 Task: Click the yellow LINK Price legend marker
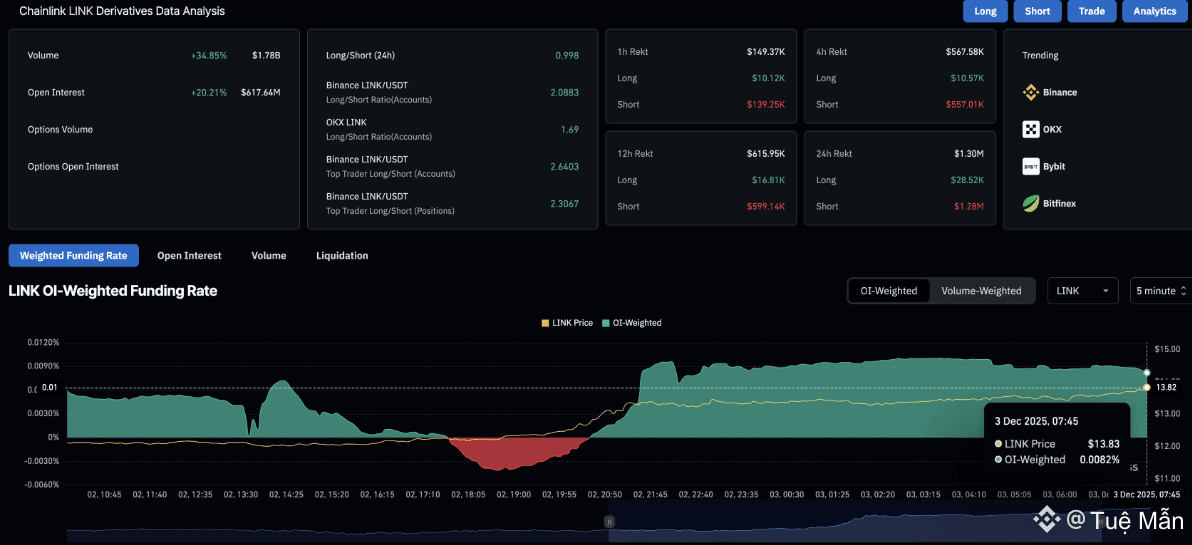click(x=544, y=323)
